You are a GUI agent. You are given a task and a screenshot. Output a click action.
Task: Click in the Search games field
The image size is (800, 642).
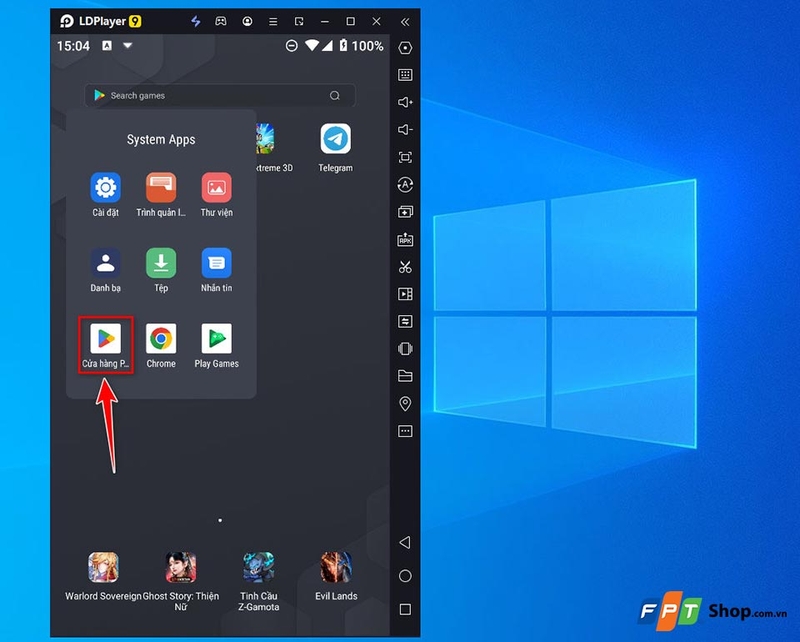[220, 95]
